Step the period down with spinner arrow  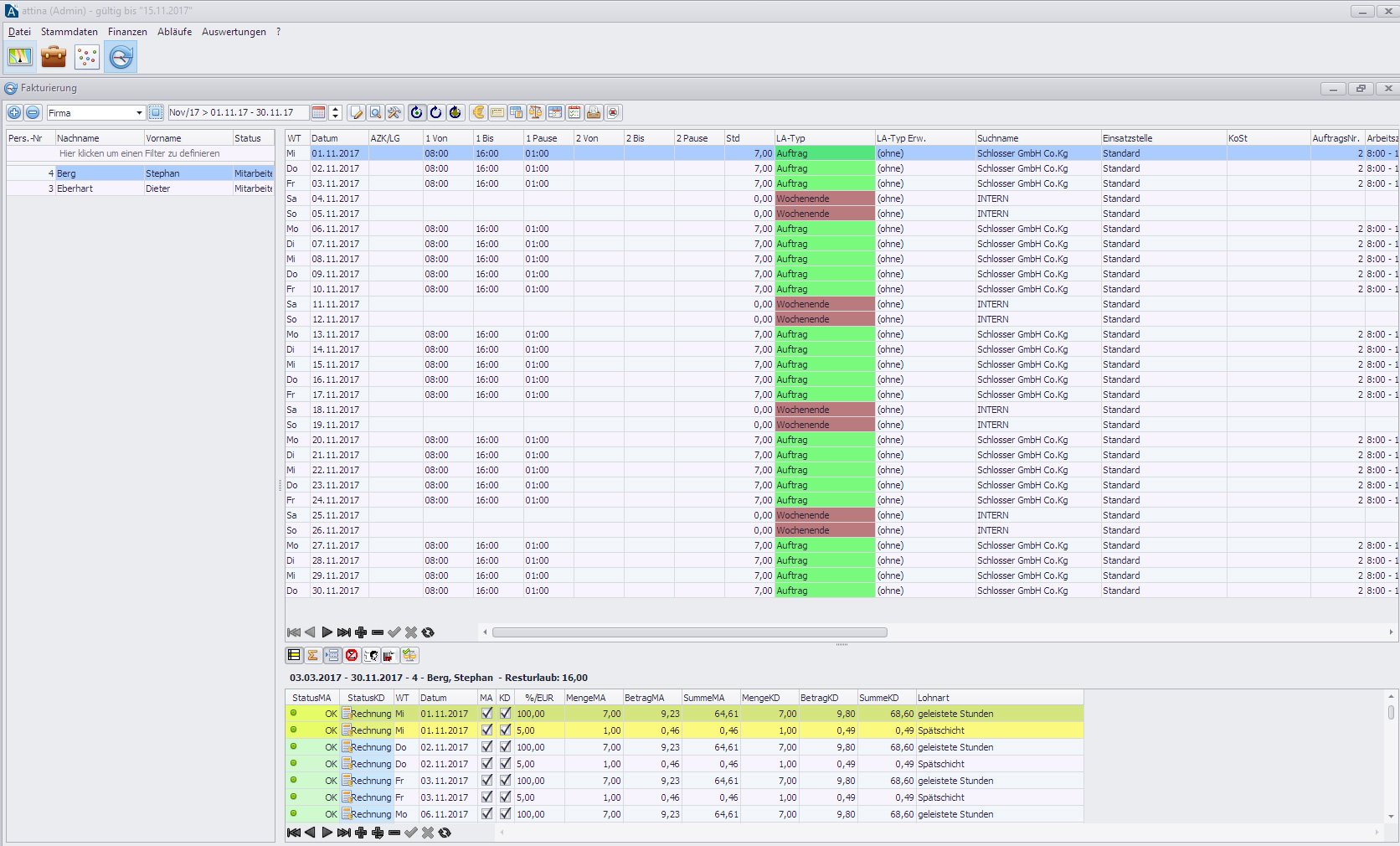click(336, 116)
